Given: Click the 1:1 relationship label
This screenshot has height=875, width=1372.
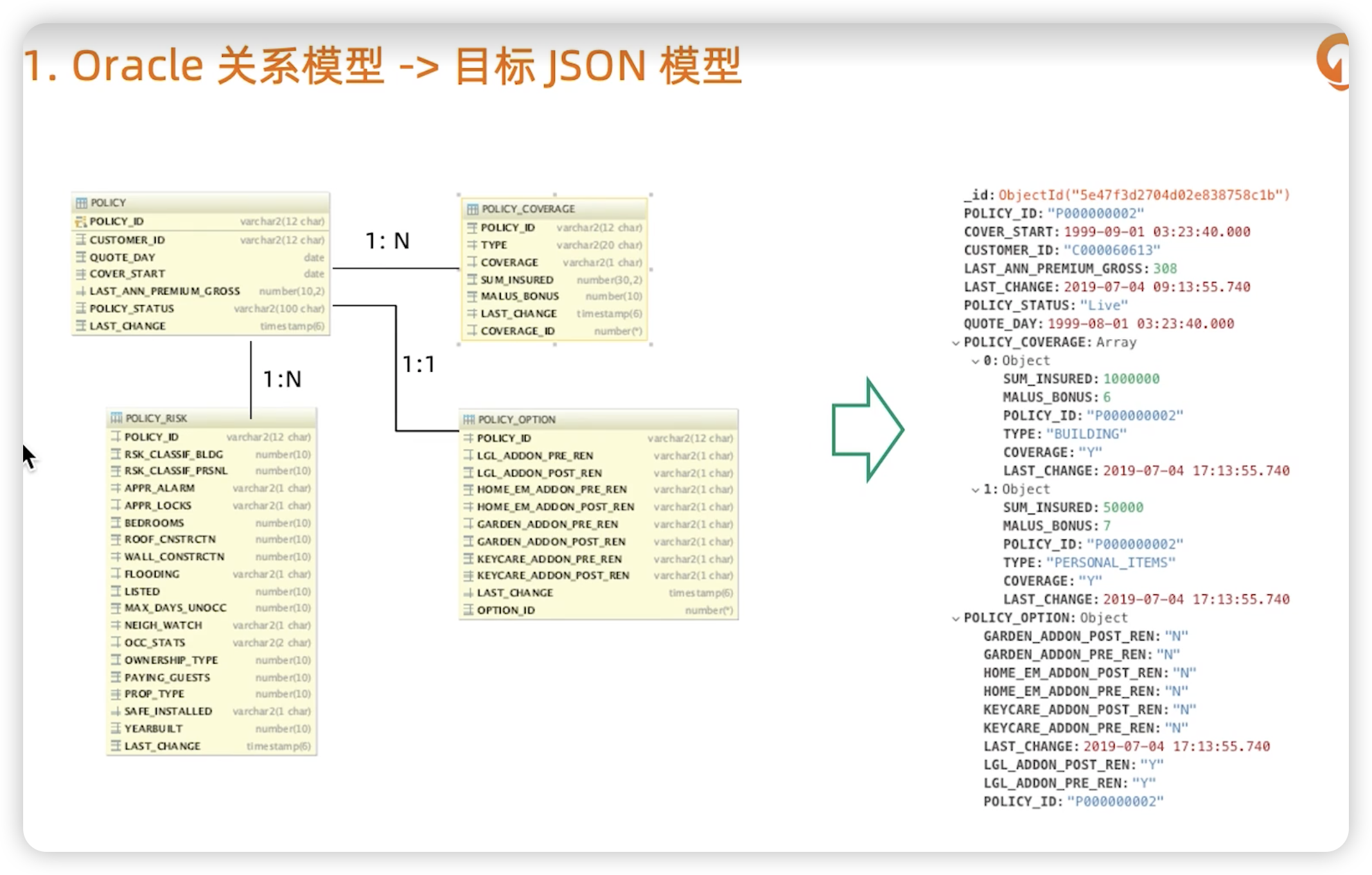Looking at the screenshot, I should pos(419,365).
